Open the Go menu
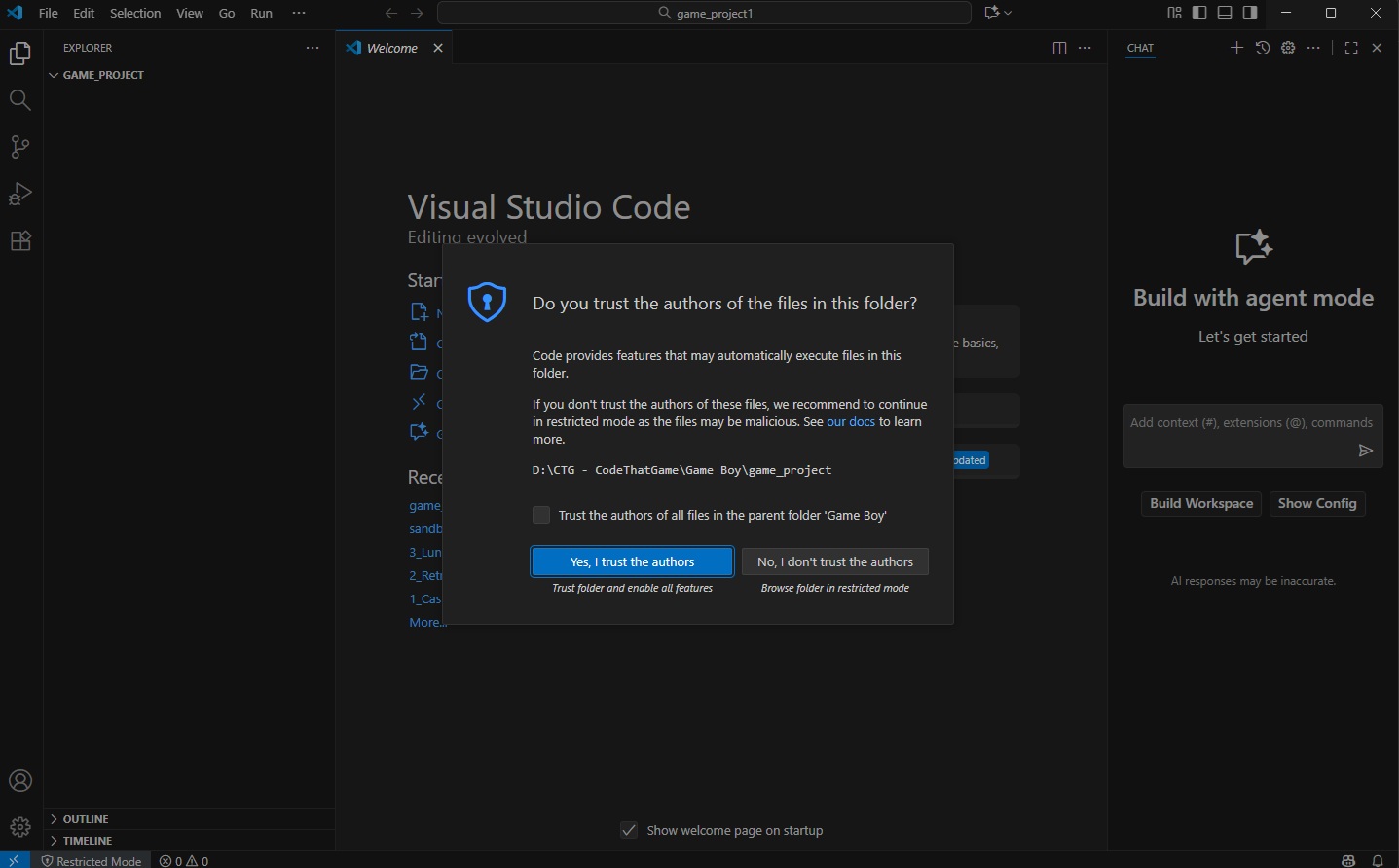Image resolution: width=1399 pixels, height=868 pixels. click(227, 14)
